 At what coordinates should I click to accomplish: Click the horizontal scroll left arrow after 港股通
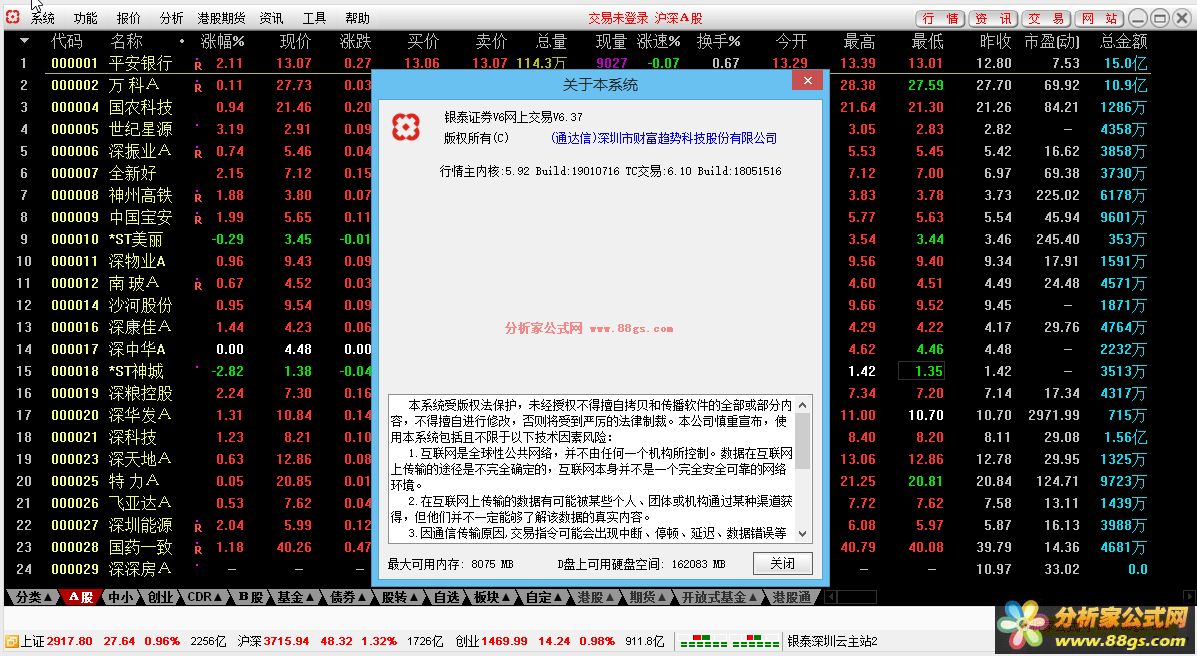(831, 597)
